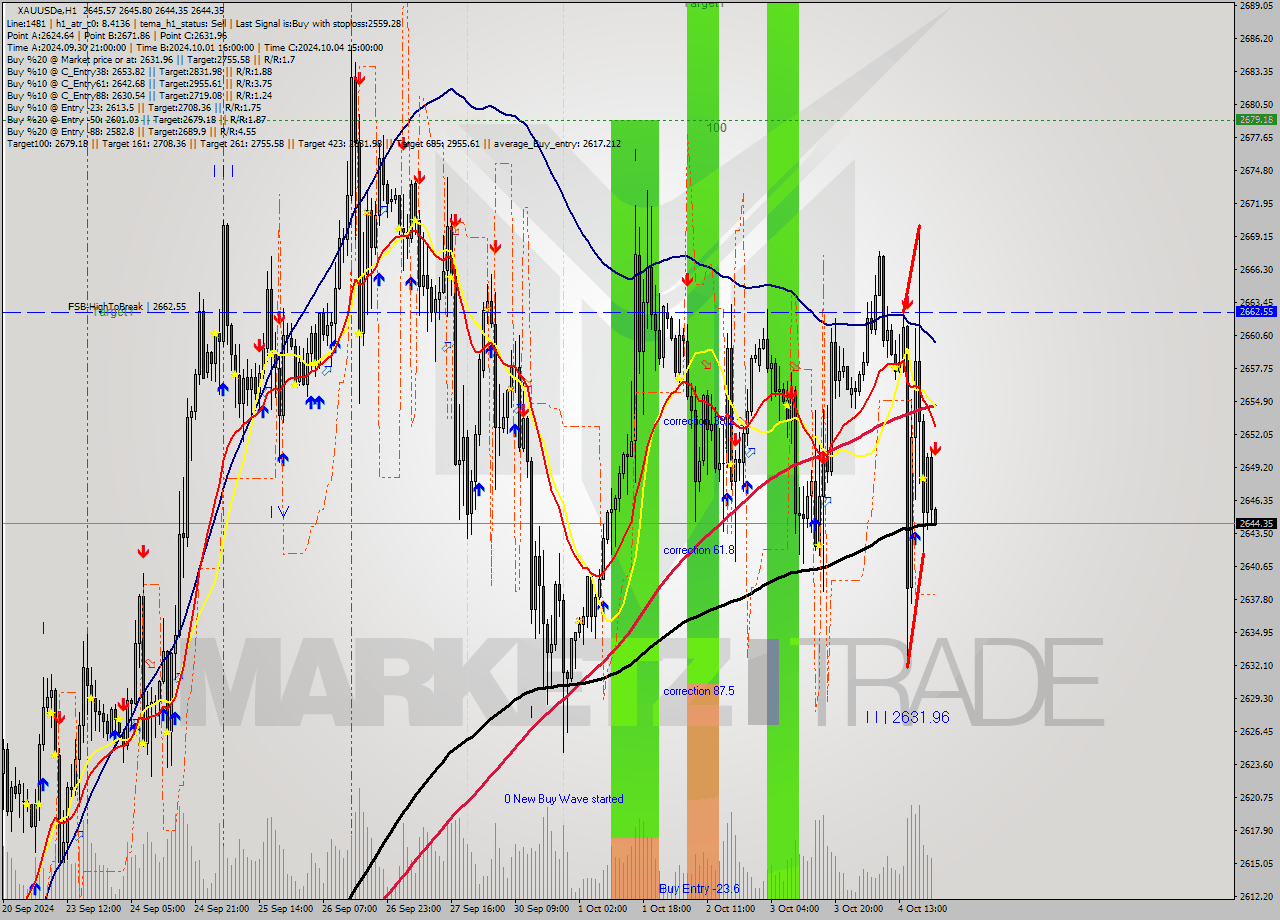The height and width of the screenshot is (920, 1280).
Task: Click the '0 New Buy Wave started' label
Action: click(x=563, y=799)
